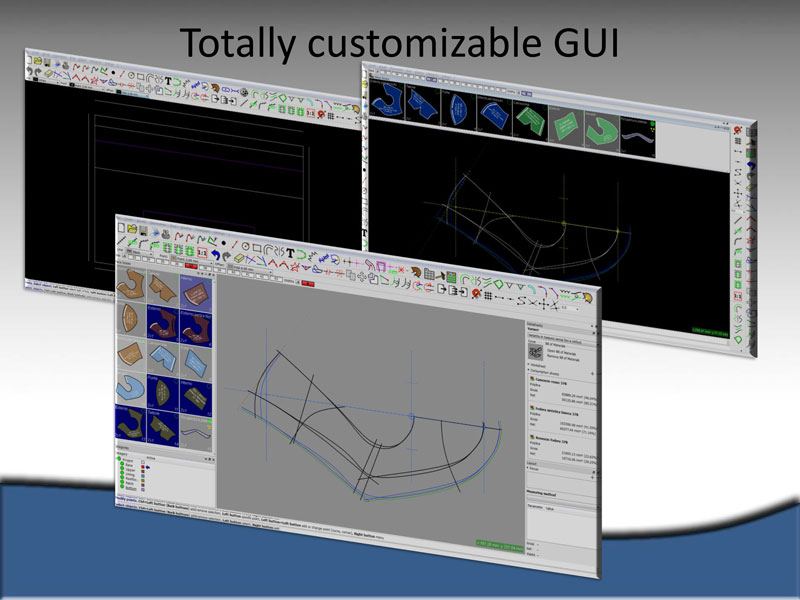Select Text T tool in back-left window
800x600 pixels.
click(168, 80)
